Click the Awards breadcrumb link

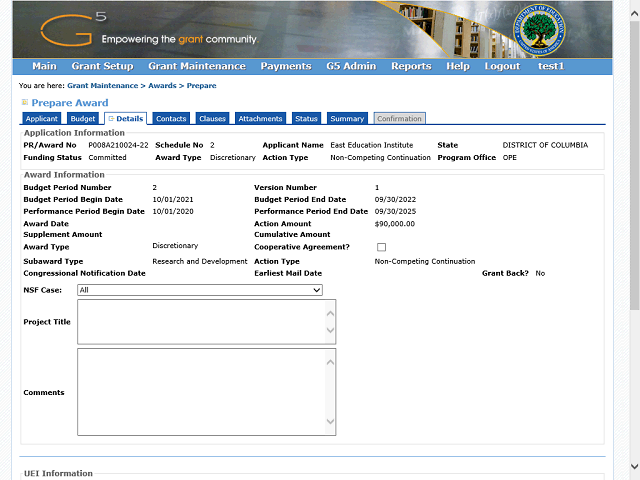(162, 86)
